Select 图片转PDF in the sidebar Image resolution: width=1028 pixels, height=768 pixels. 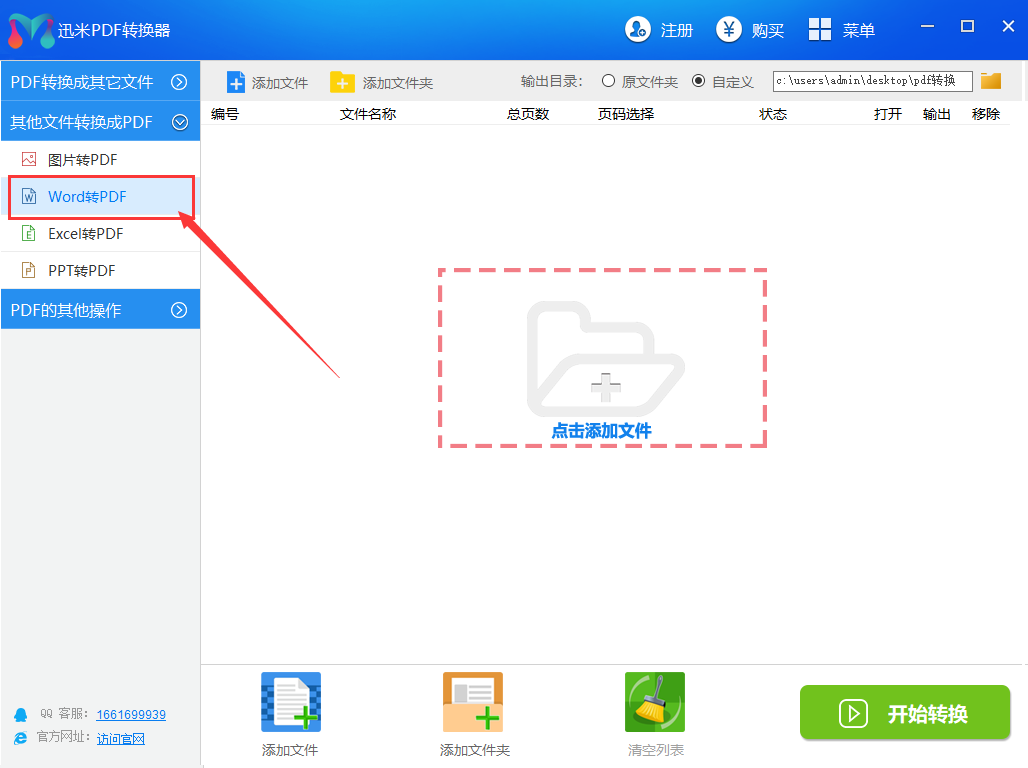[x=82, y=159]
